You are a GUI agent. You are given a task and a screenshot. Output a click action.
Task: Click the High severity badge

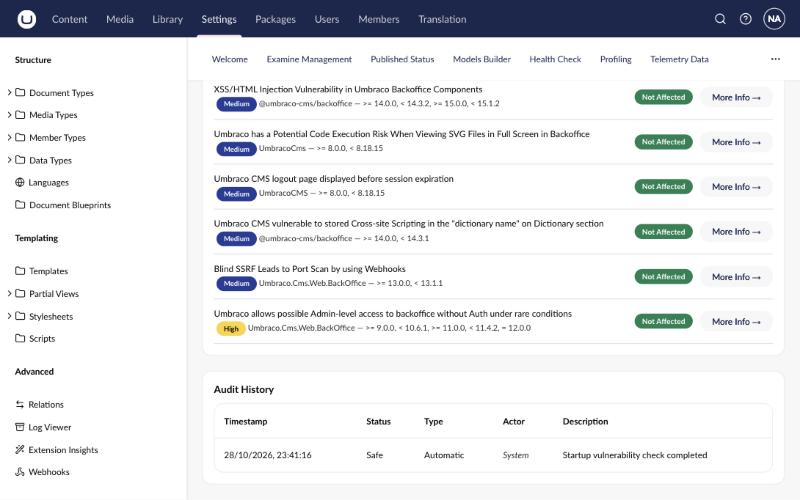pos(231,329)
